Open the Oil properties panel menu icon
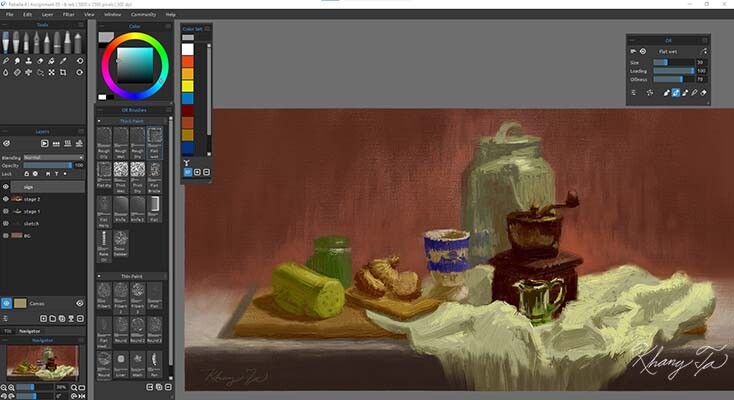 tap(705, 40)
